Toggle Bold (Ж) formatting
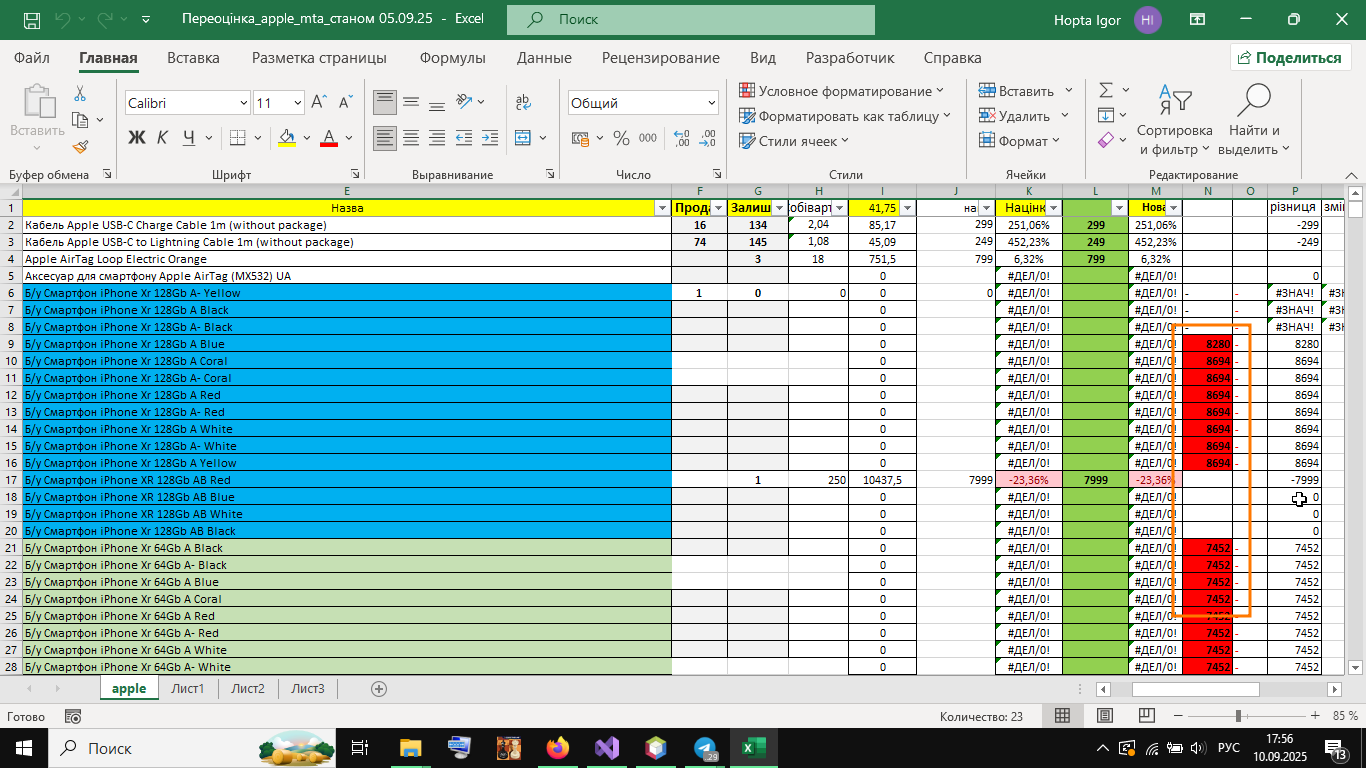This screenshot has height=768, width=1366. 137,138
